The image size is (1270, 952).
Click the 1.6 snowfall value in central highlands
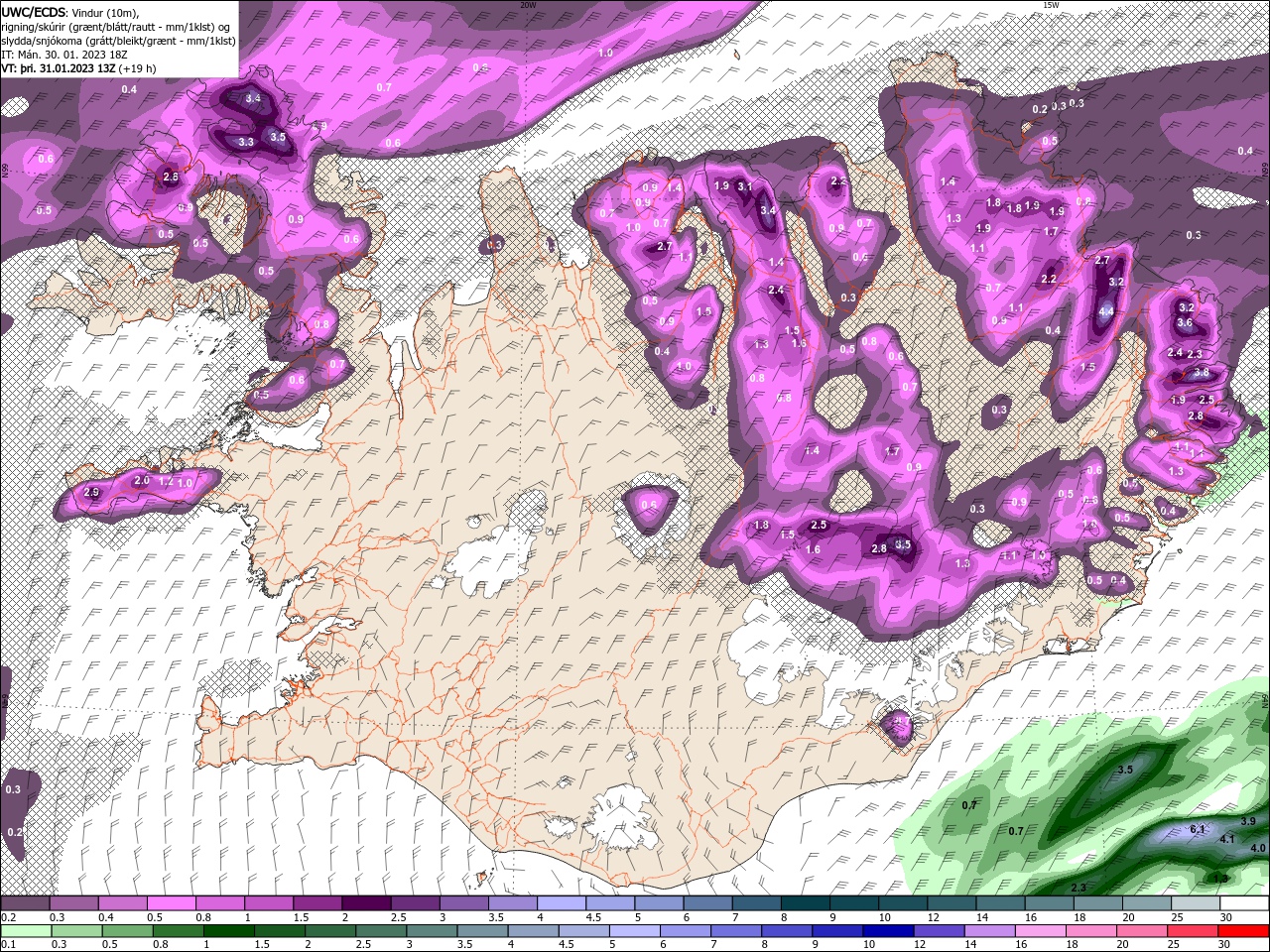(x=813, y=549)
